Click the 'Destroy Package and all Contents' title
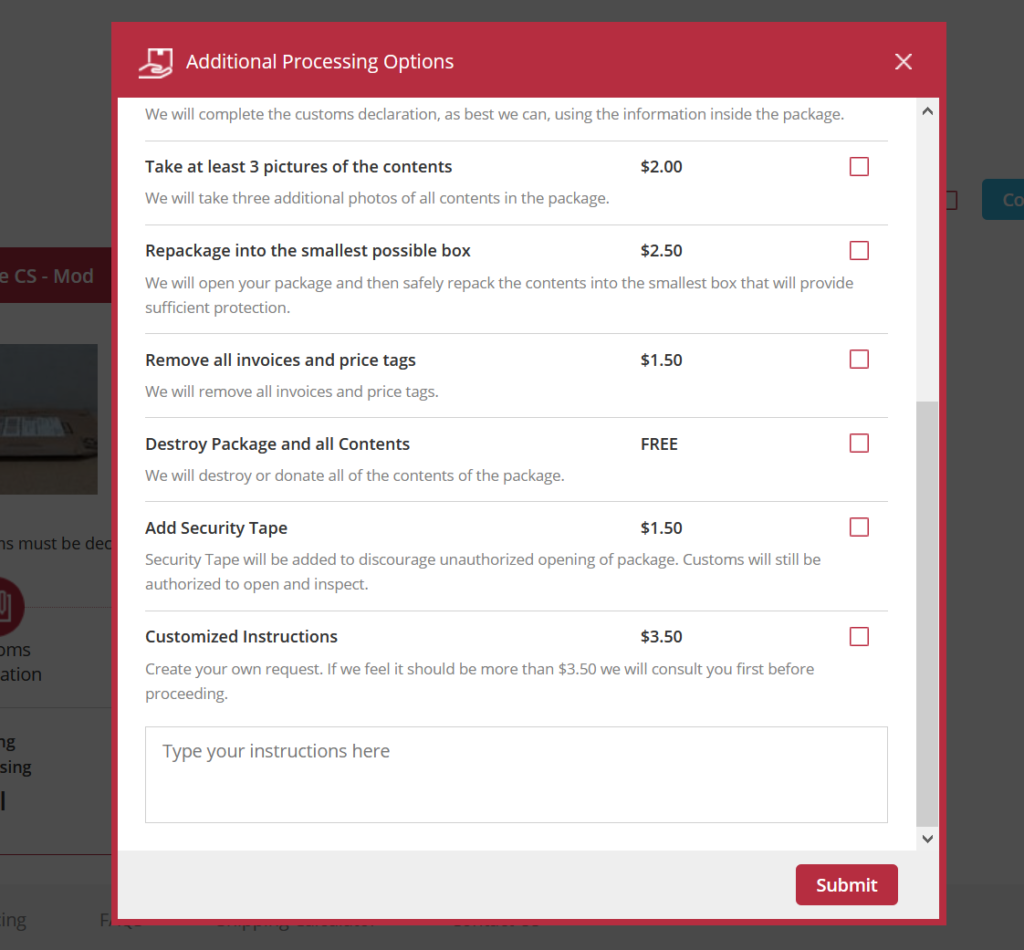Screen dimensions: 1024x950 (277, 444)
